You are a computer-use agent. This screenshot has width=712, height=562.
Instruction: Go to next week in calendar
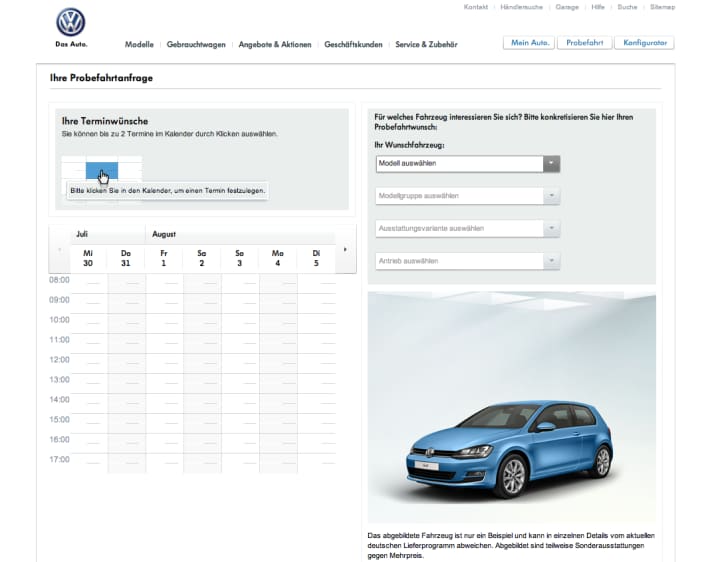tap(346, 249)
